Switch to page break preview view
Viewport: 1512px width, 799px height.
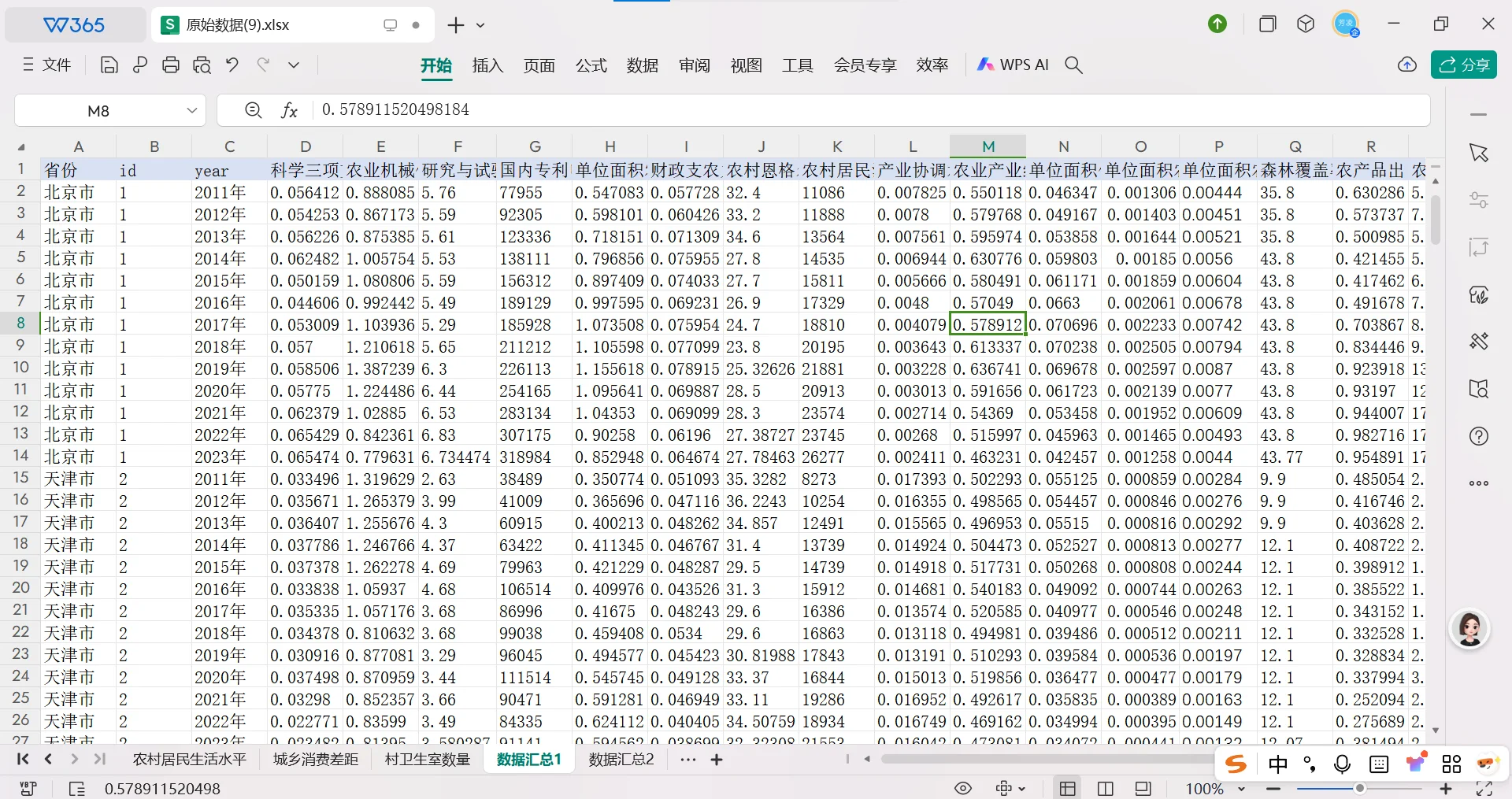(x=1106, y=788)
